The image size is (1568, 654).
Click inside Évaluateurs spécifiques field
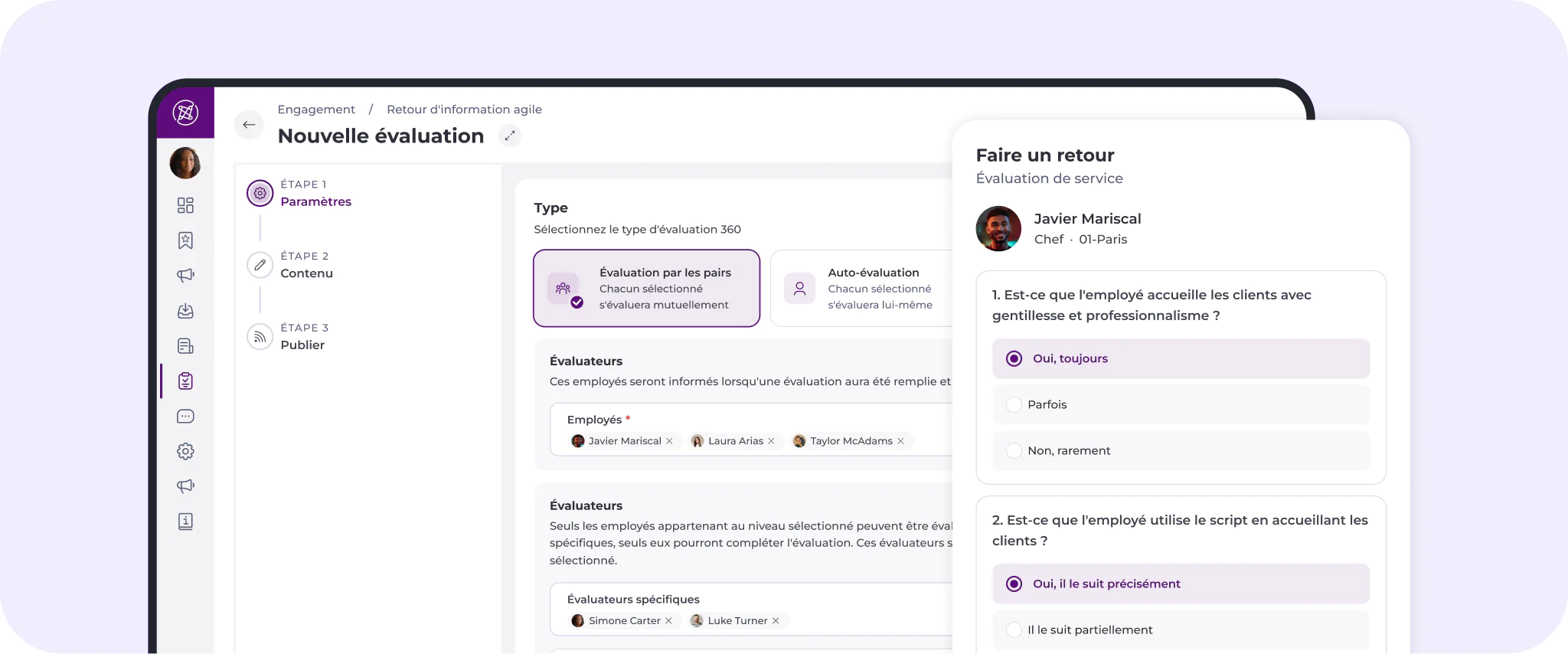point(751,609)
